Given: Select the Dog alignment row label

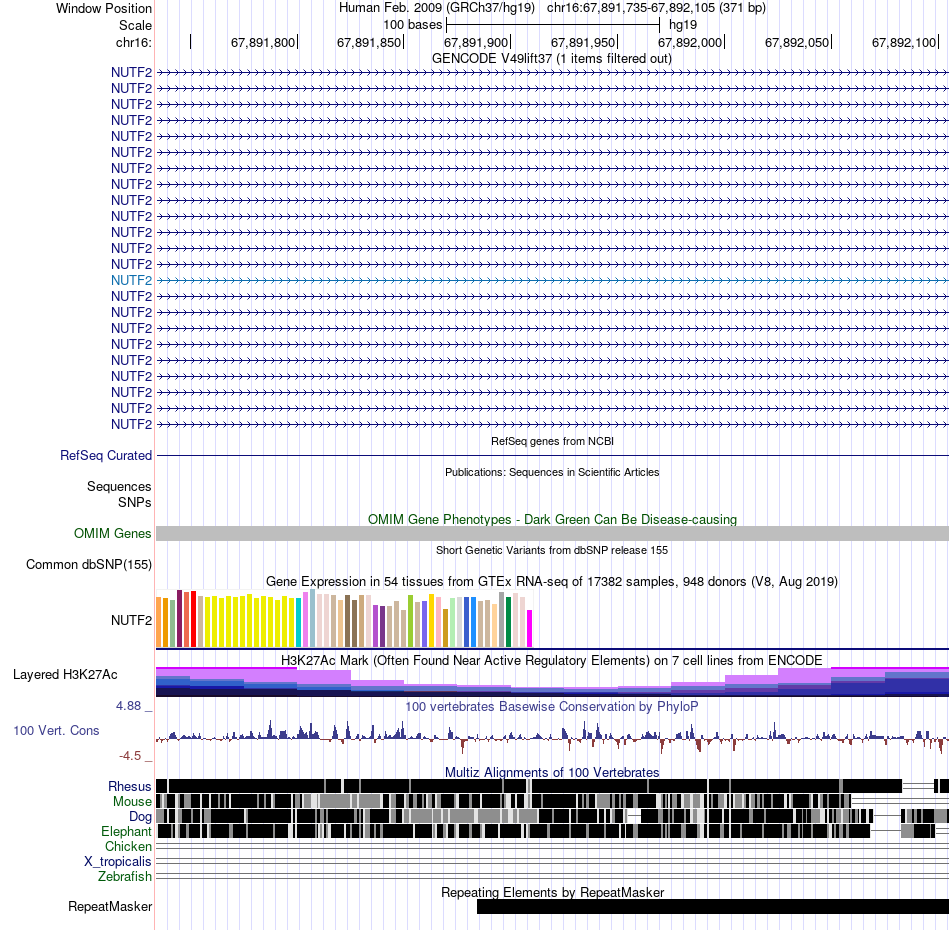Looking at the screenshot, I should [x=140, y=817].
